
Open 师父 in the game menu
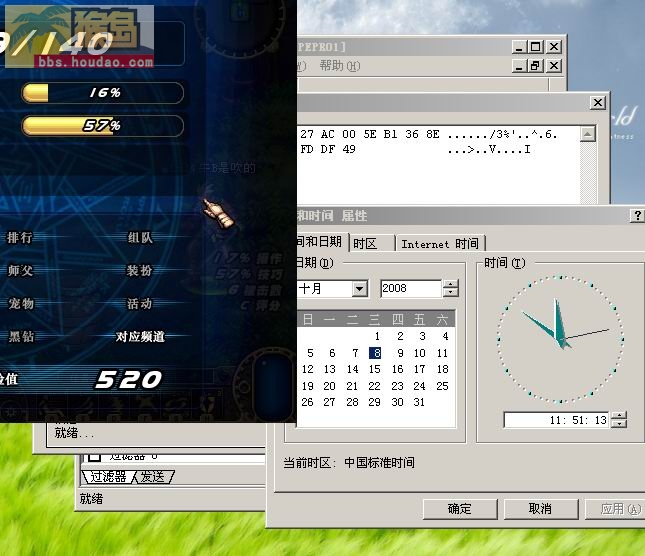click(20, 271)
